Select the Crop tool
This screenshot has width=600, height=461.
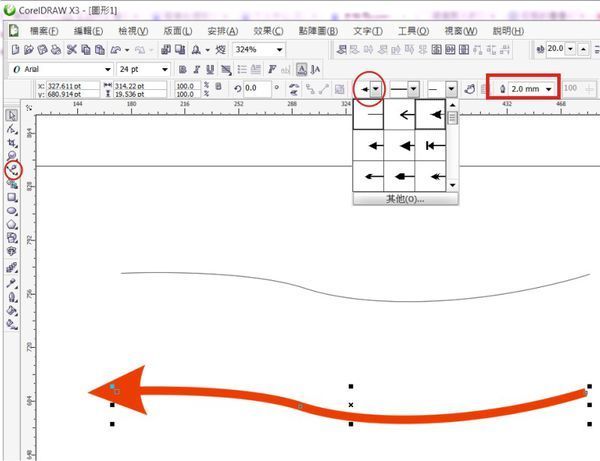tap(12, 143)
